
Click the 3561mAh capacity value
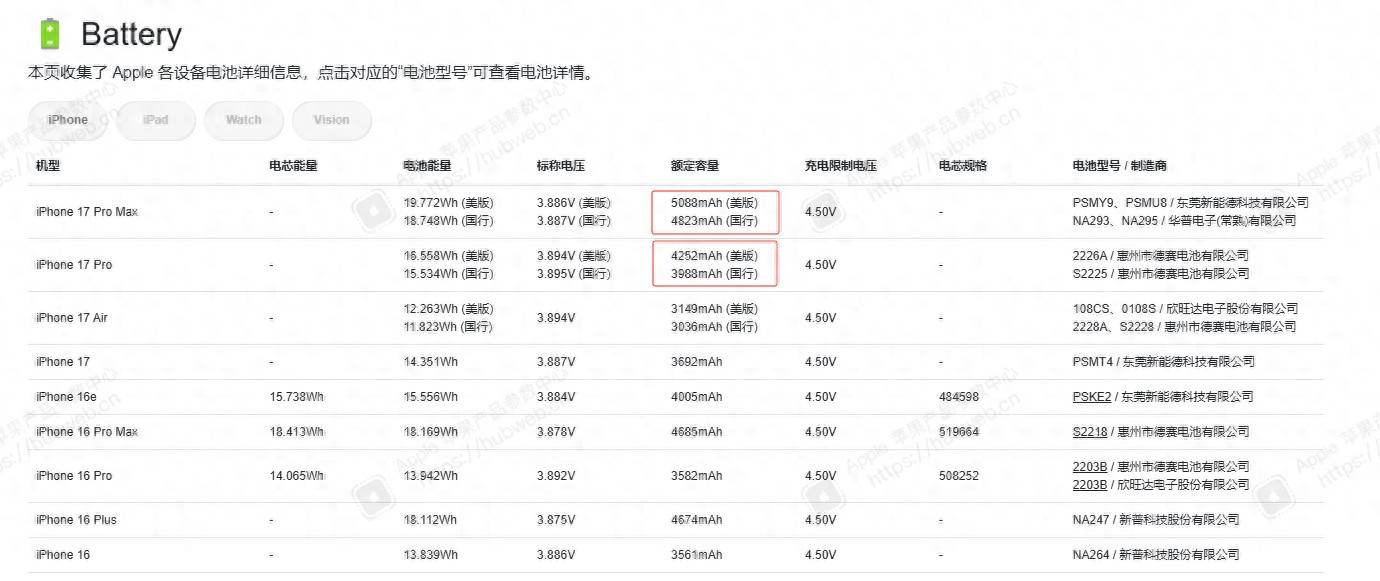696,555
